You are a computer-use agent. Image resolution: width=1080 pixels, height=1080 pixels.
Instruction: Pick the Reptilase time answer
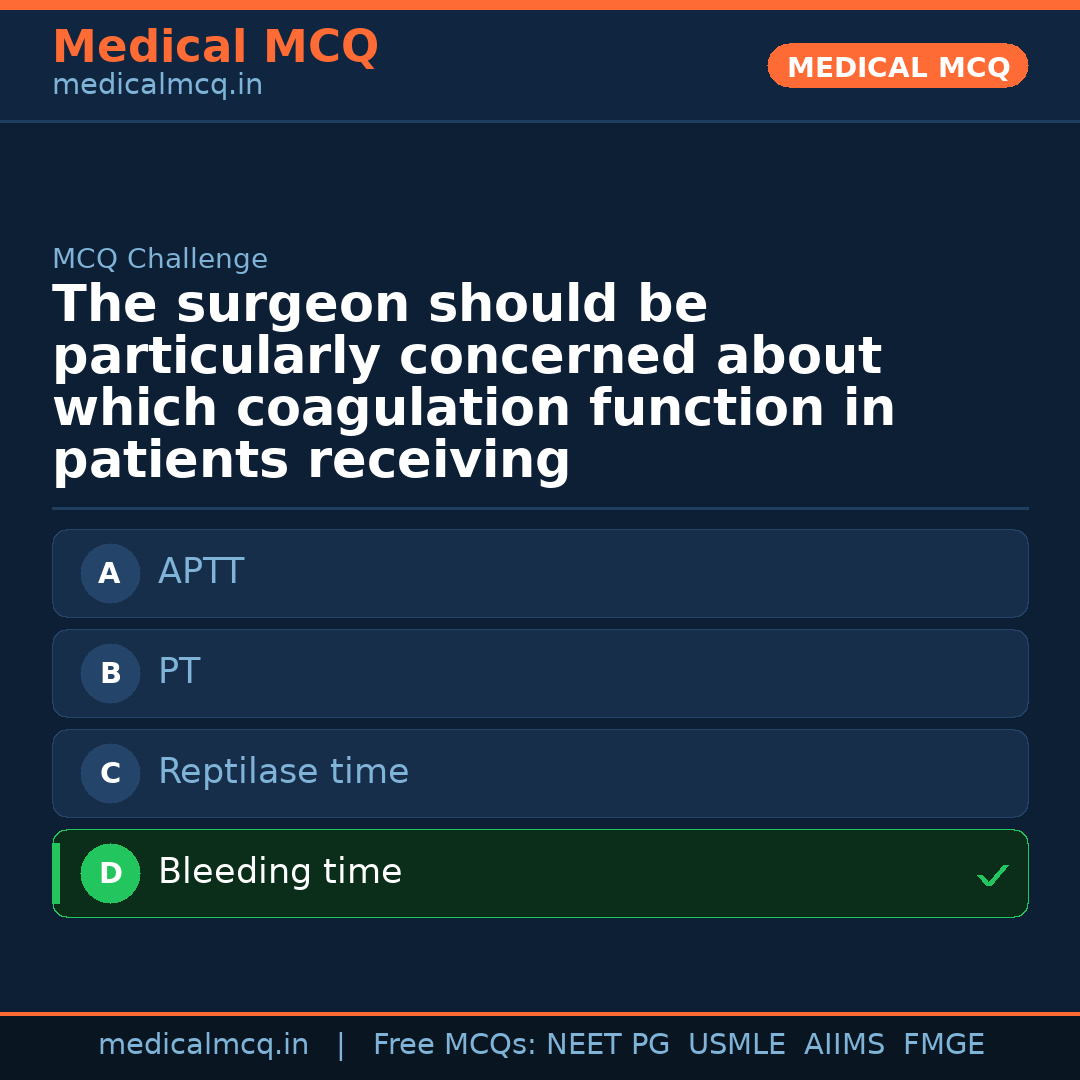pos(540,773)
